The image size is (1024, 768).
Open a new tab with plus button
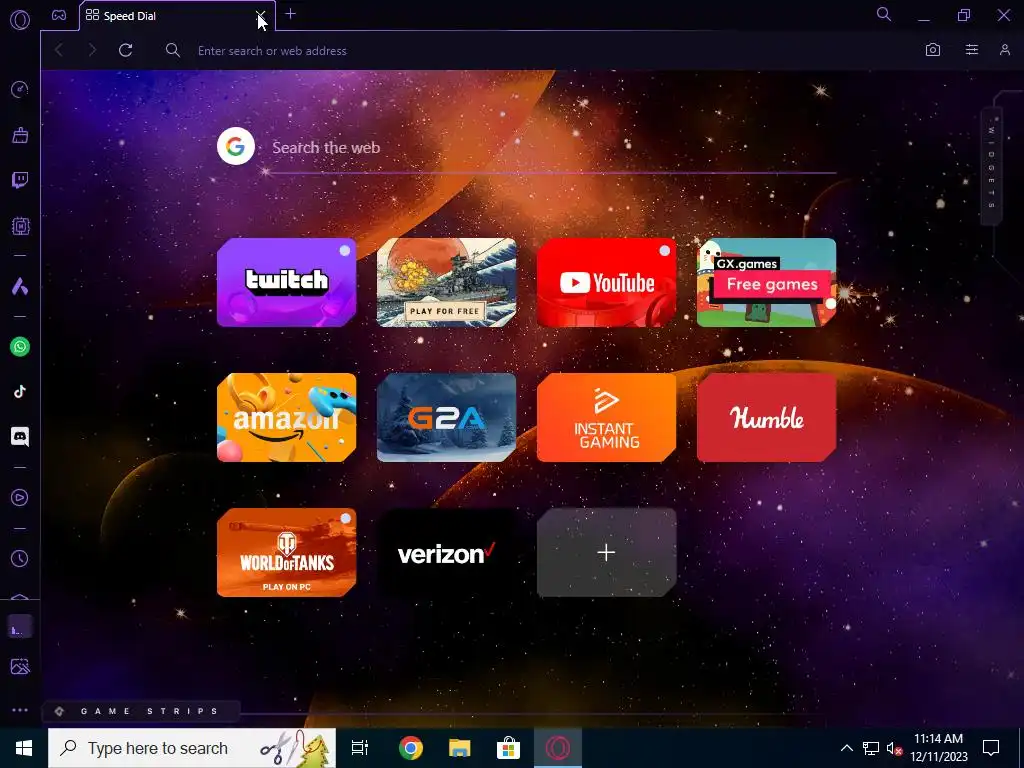pos(291,14)
